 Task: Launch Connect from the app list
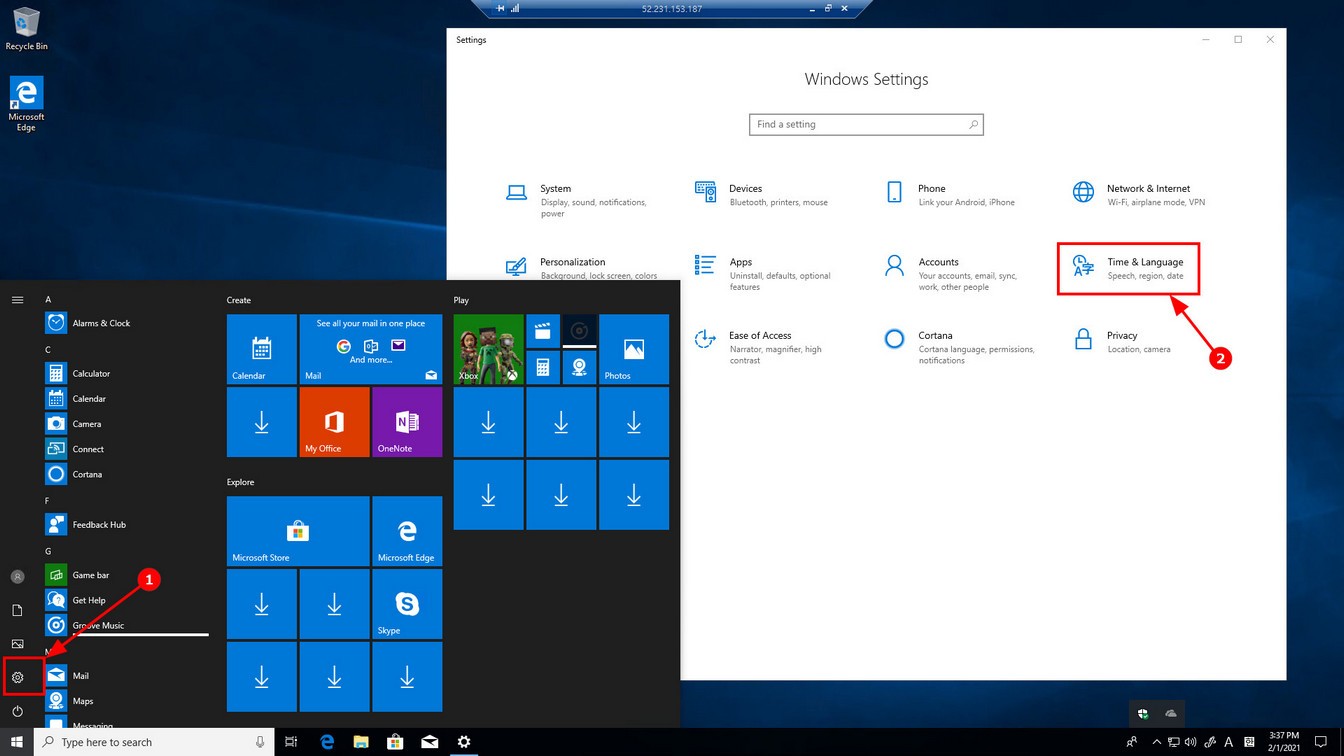[126, 449]
